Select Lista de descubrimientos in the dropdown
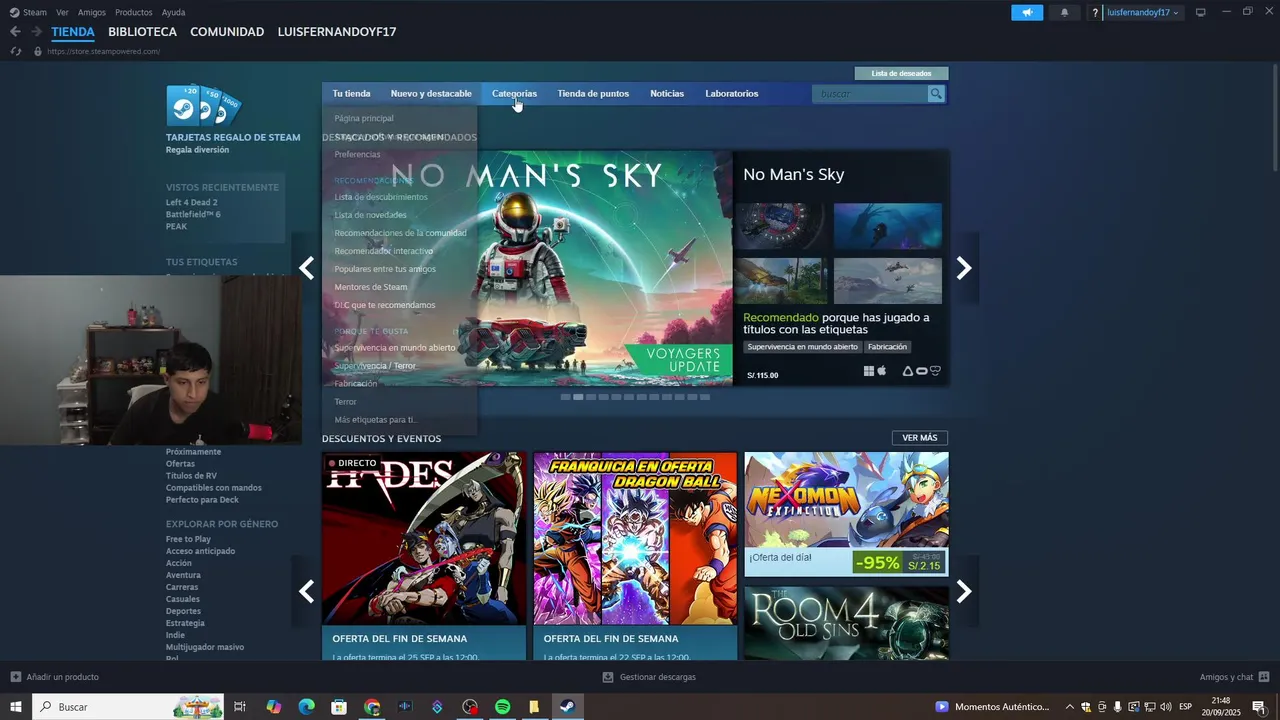 click(381, 197)
